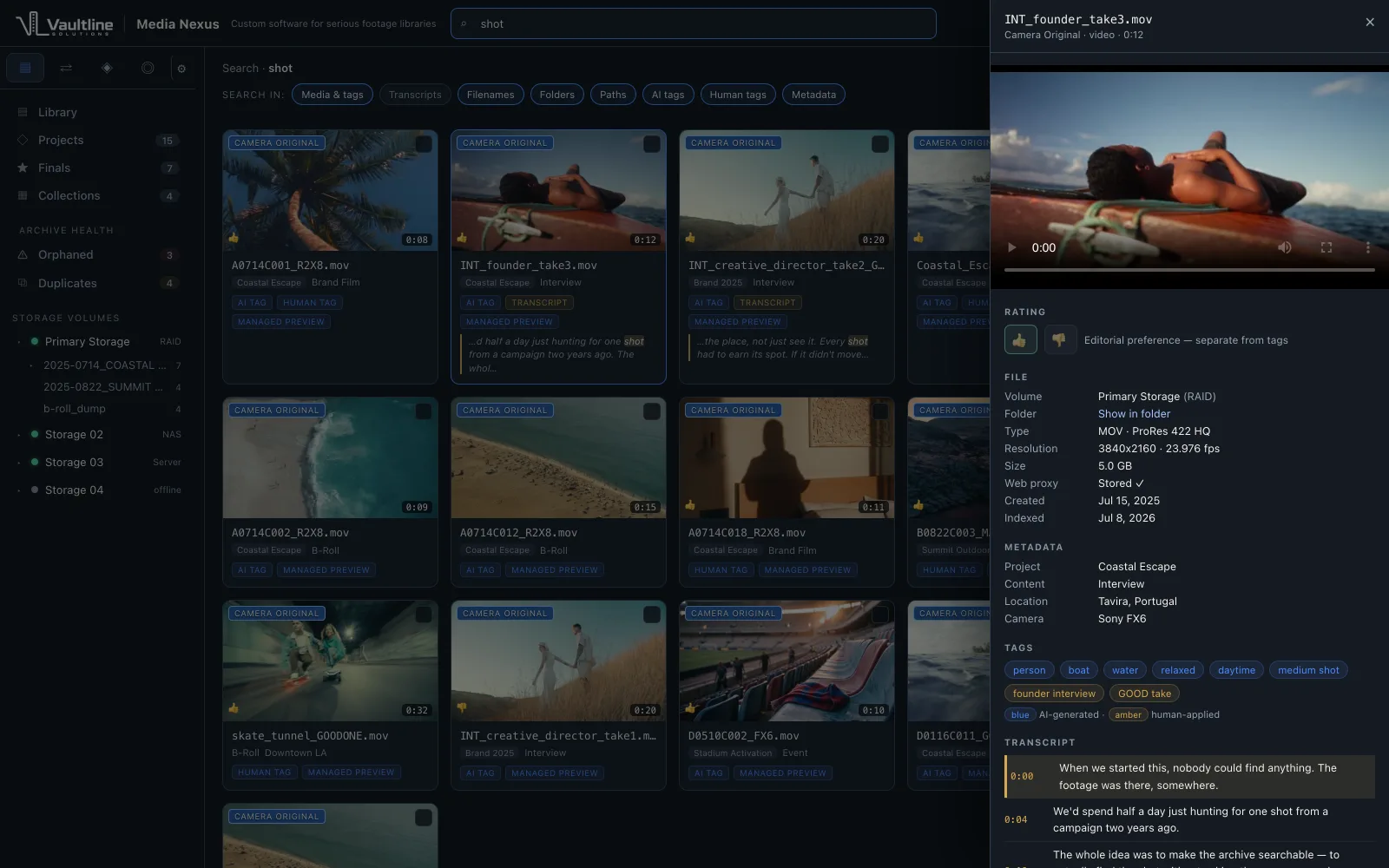Viewport: 1389px width, 868px height.
Task: Click the 'medium shot' tag
Action: click(1308, 670)
